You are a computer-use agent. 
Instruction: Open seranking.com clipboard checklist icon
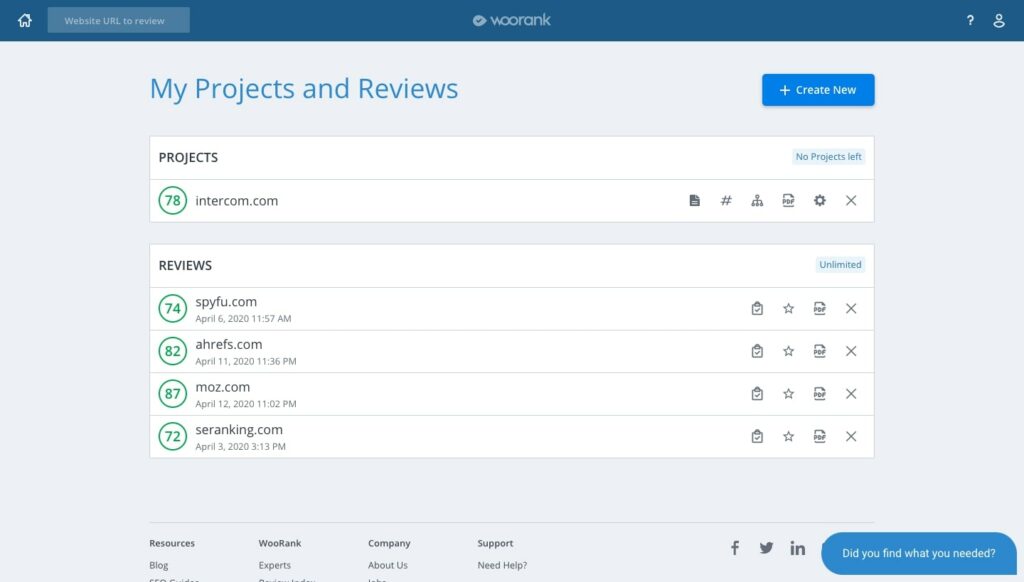pos(758,436)
